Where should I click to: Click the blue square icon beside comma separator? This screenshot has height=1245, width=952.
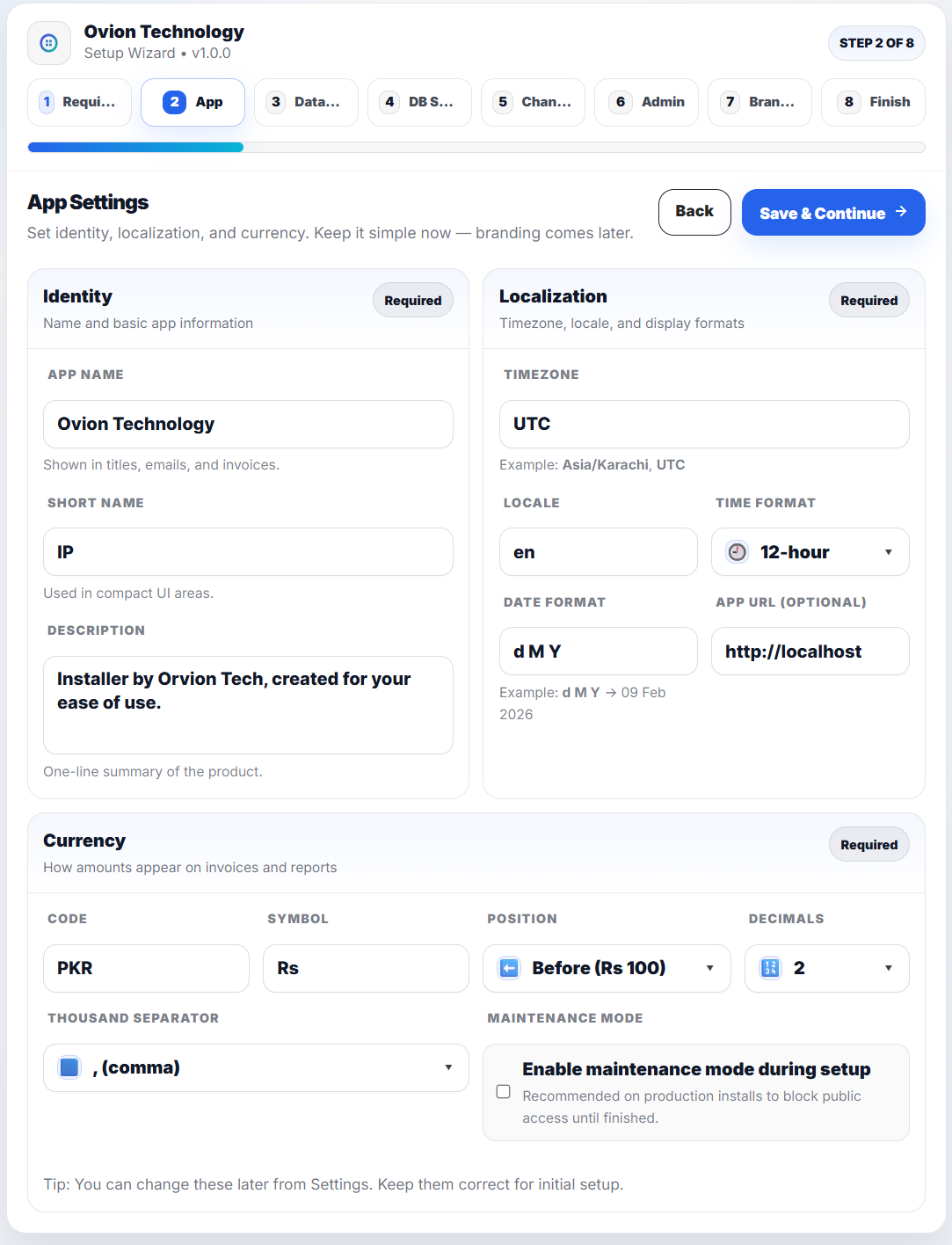pyautogui.click(x=69, y=1067)
